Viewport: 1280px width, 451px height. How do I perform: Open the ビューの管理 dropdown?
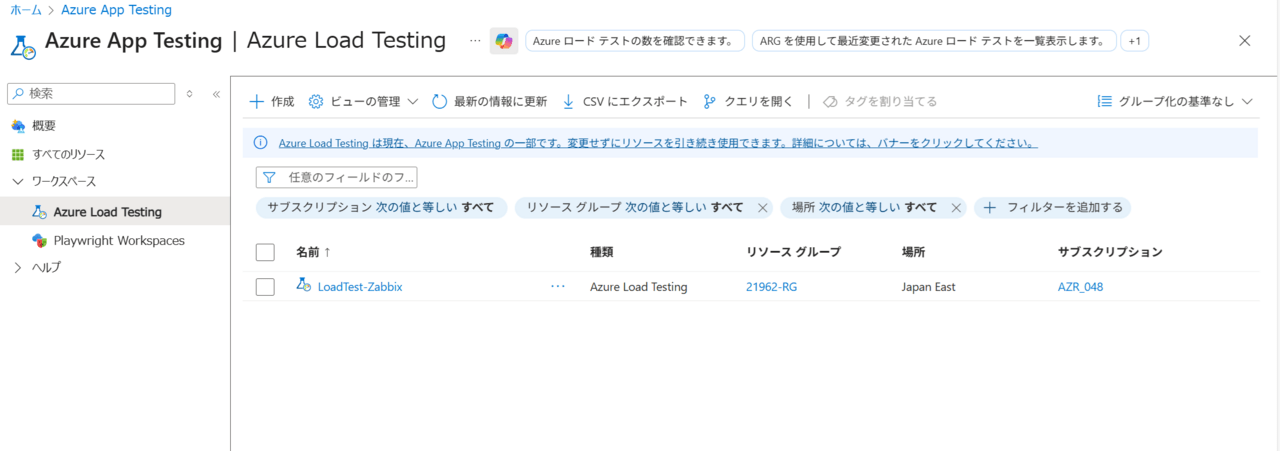coord(363,101)
